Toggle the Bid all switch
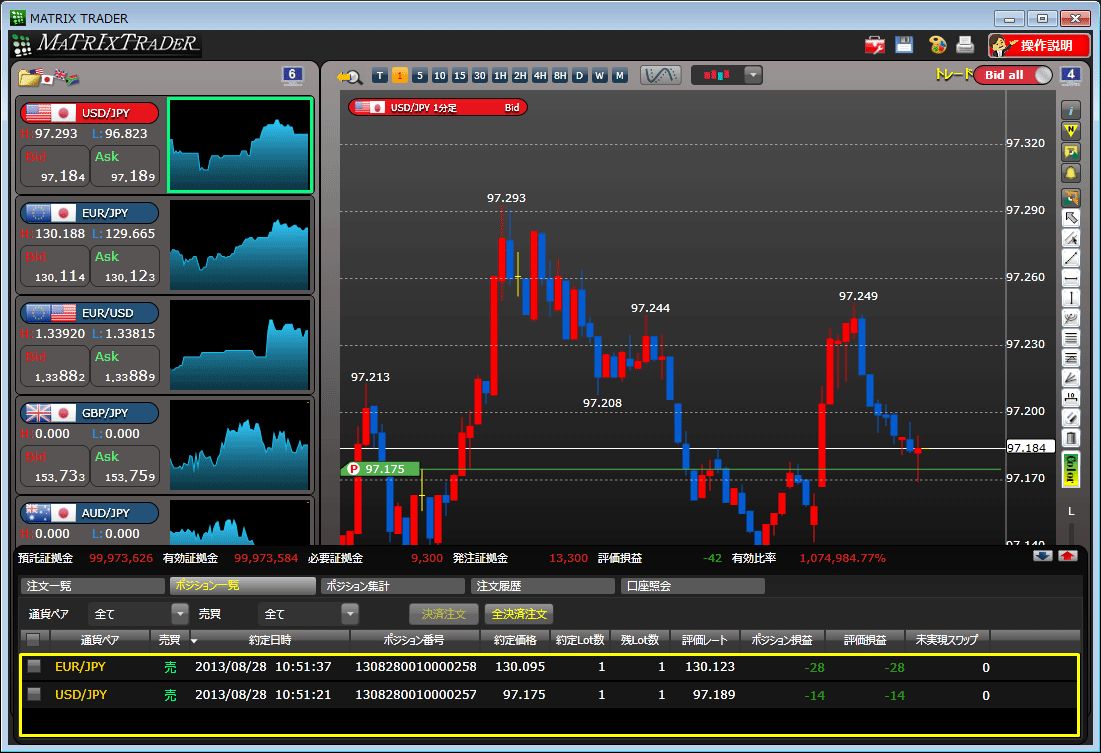 (x=1013, y=75)
